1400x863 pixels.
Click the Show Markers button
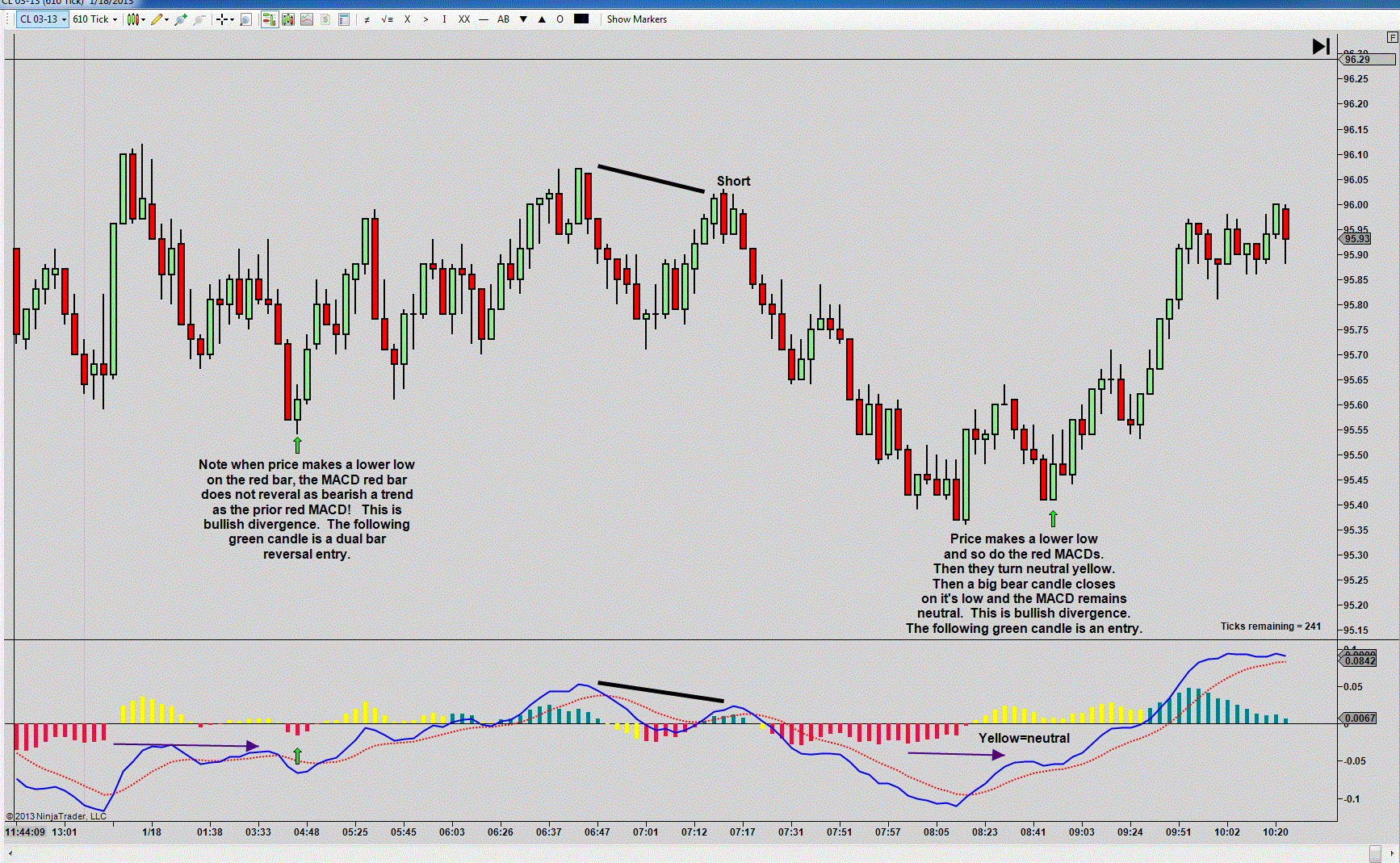tap(637, 19)
